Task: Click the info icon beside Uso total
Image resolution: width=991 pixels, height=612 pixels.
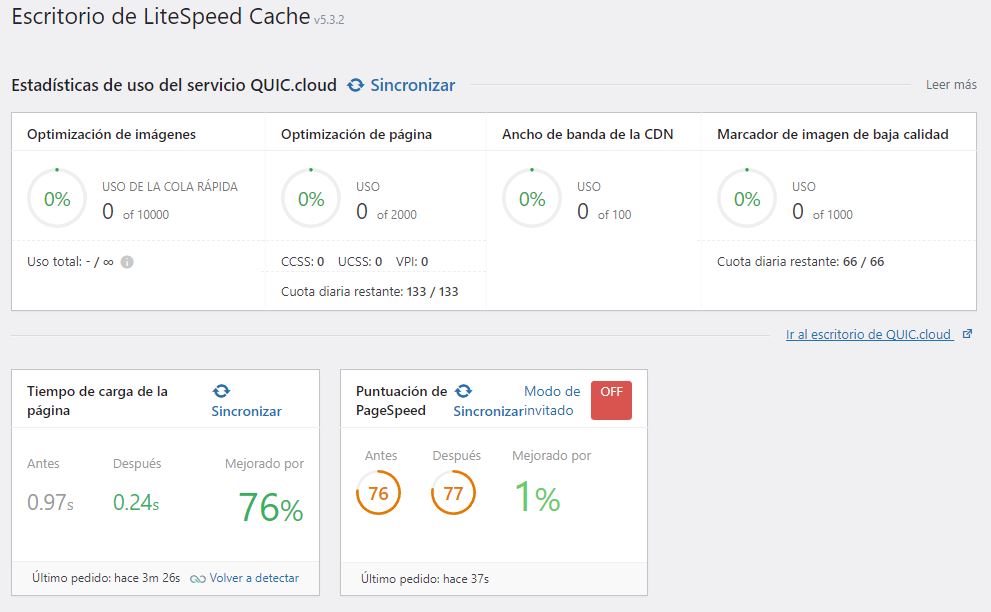Action: [x=127, y=262]
